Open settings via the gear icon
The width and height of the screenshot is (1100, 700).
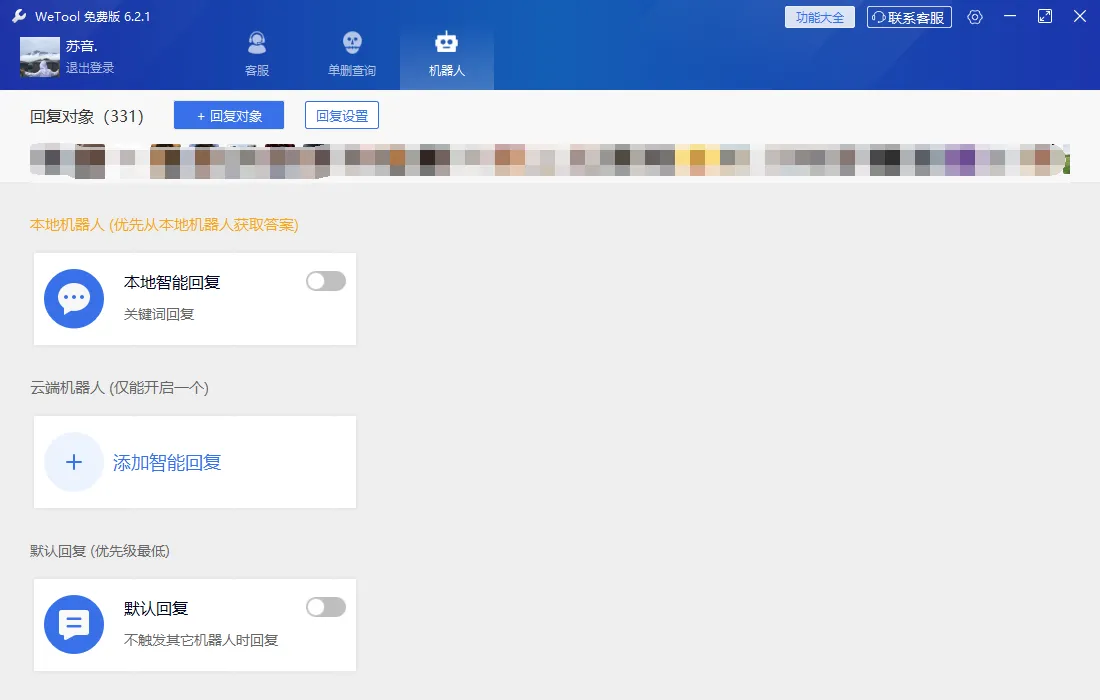pos(975,17)
